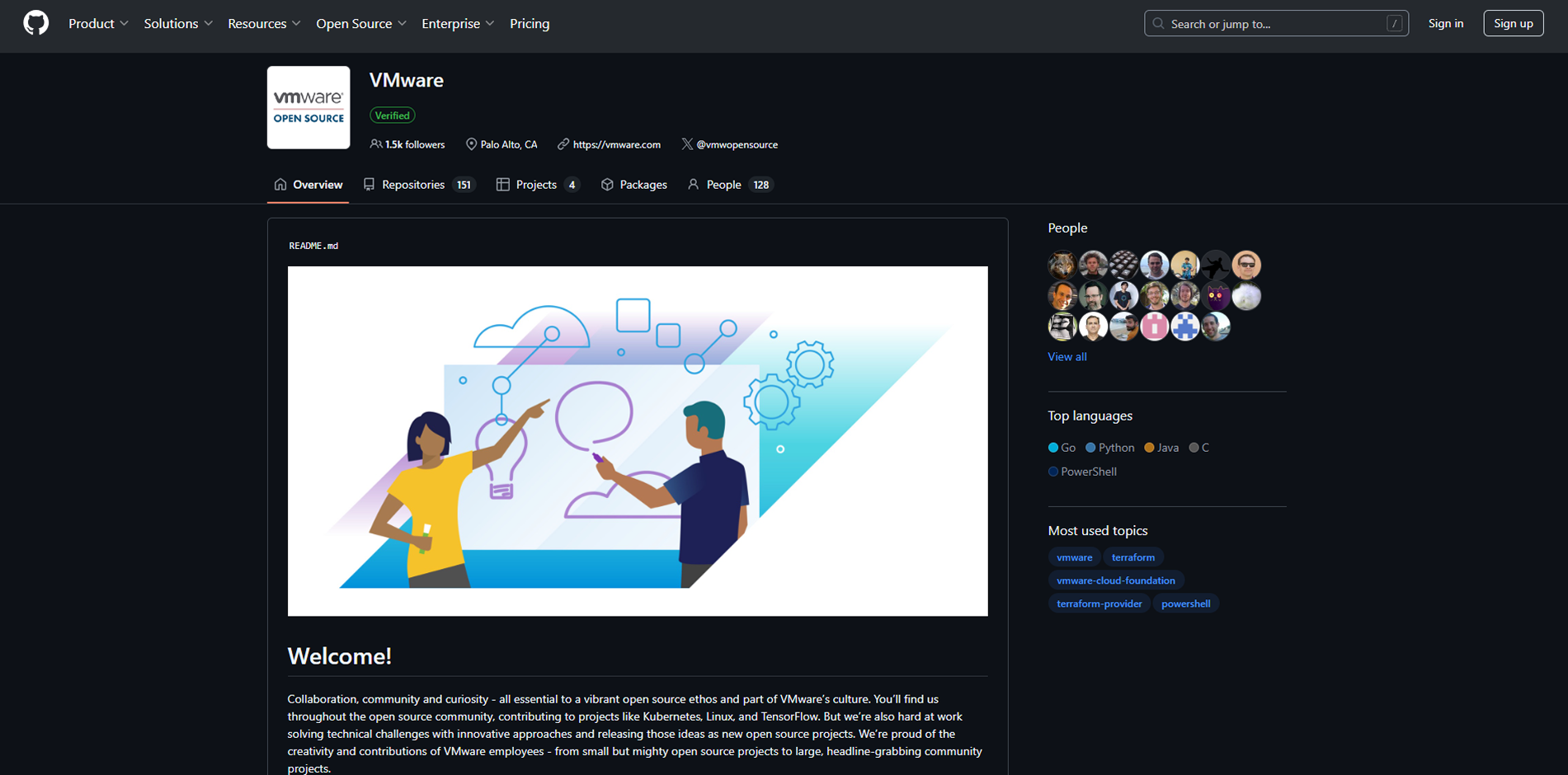The height and width of the screenshot is (775, 1568).
Task: Click the home icon on Overview tab
Action: (280, 185)
